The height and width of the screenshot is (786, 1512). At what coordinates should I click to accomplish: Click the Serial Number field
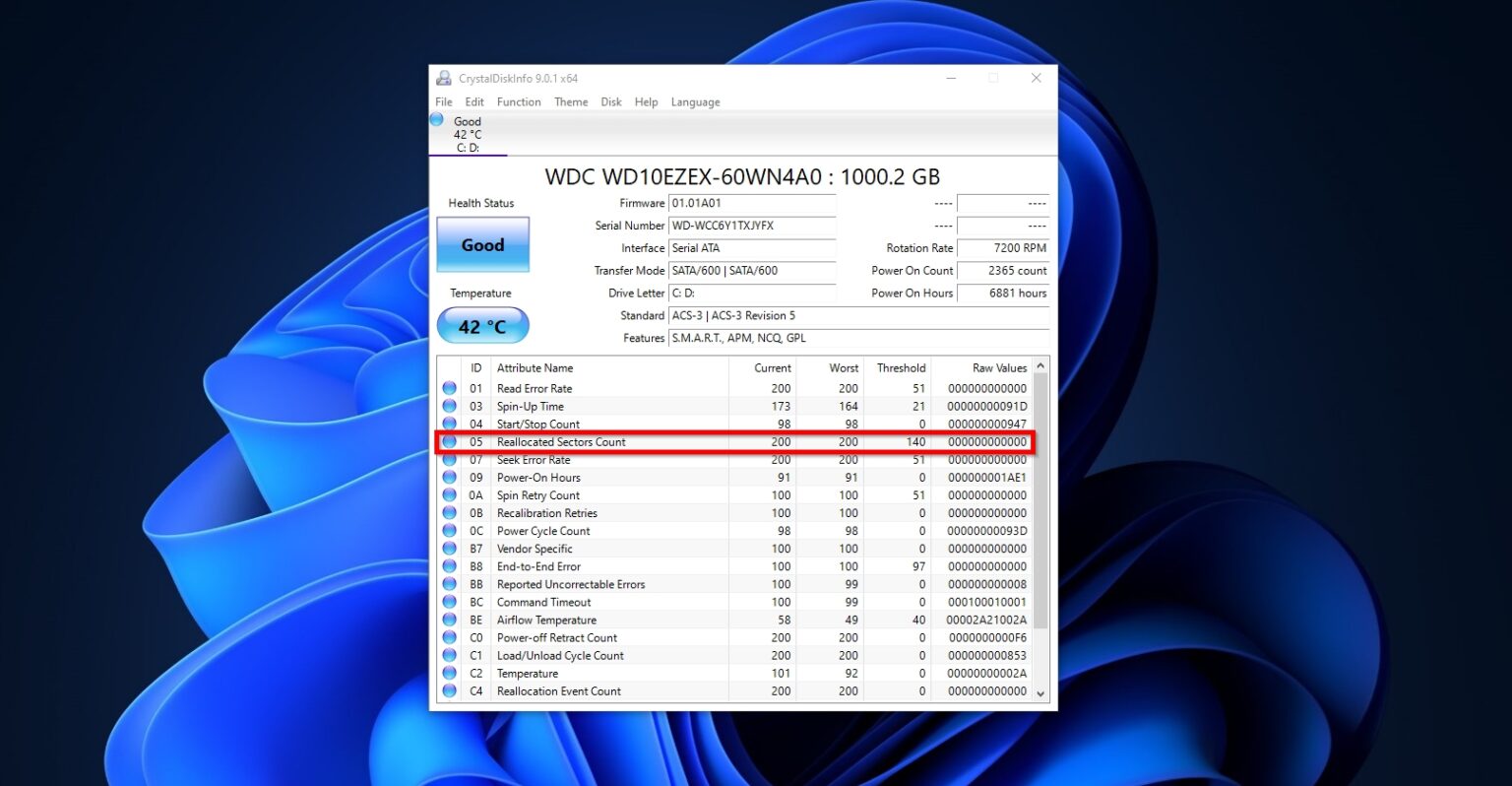[753, 226]
